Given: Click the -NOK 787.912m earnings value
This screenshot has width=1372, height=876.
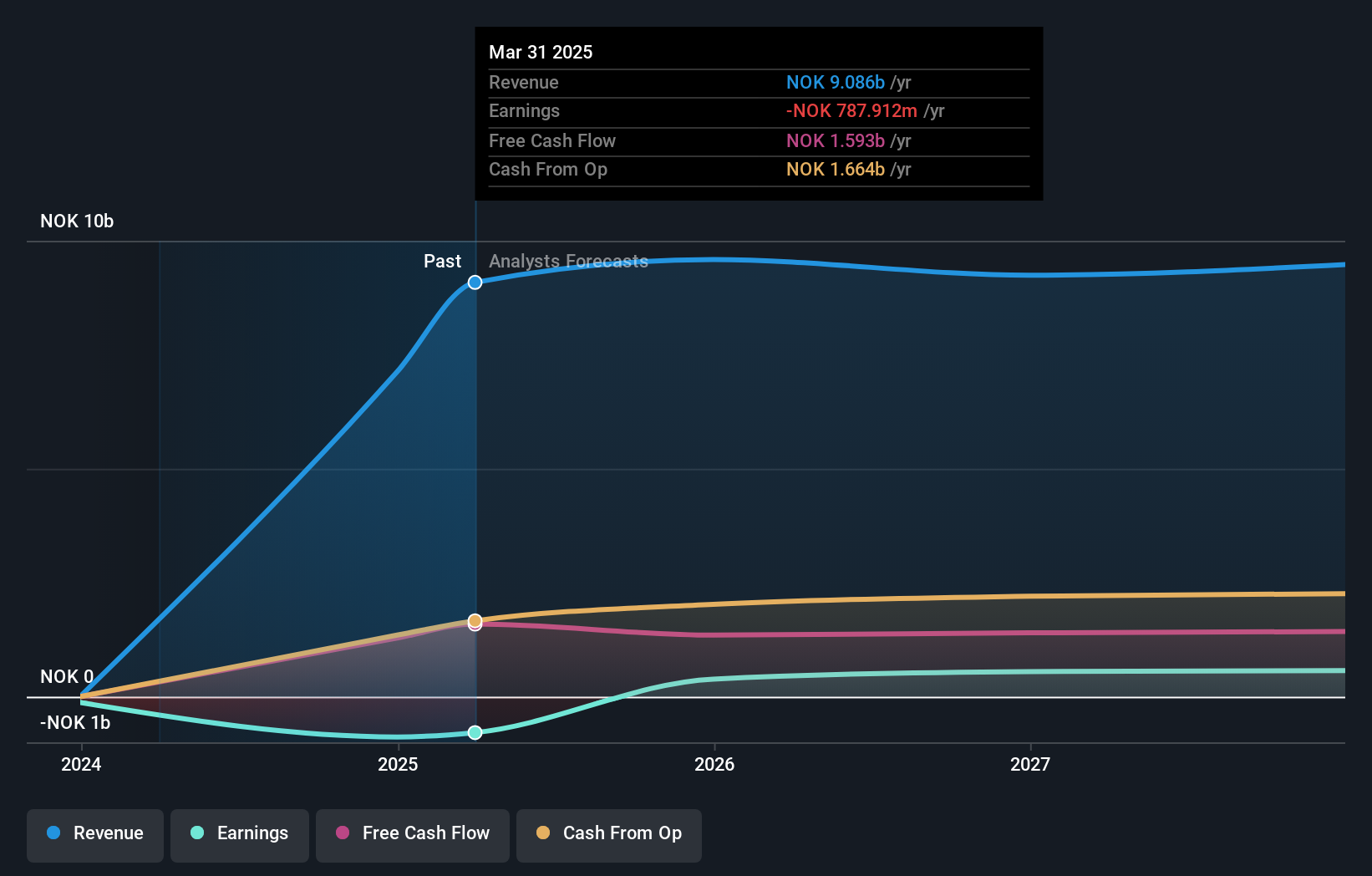Looking at the screenshot, I should coord(851,110).
